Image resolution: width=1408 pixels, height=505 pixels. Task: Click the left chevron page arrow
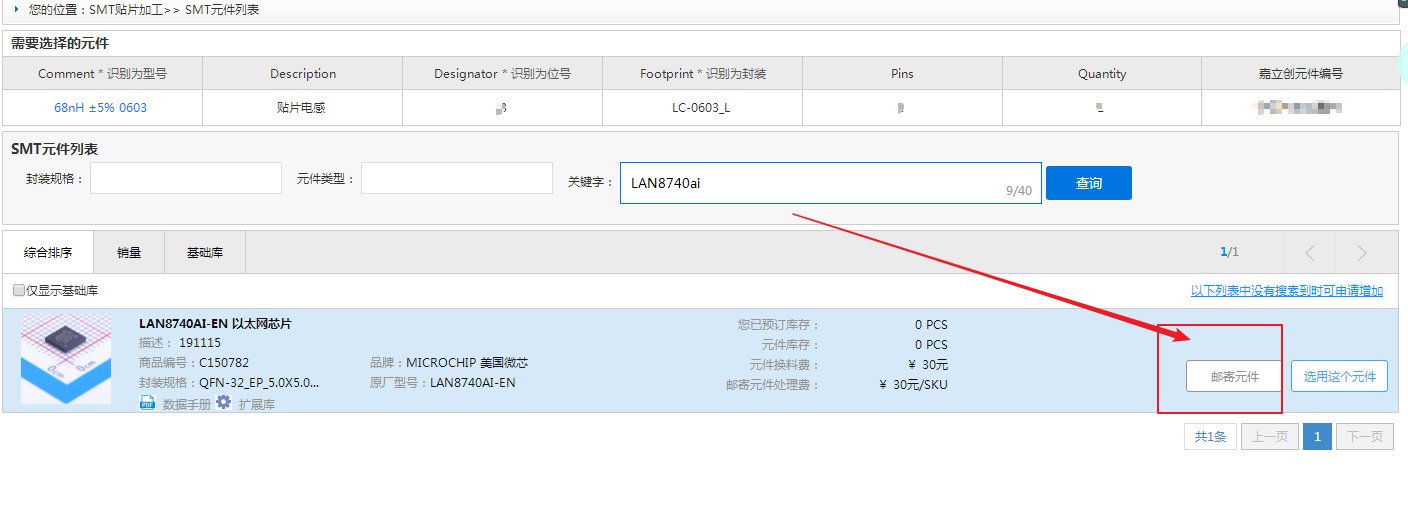(x=1311, y=253)
